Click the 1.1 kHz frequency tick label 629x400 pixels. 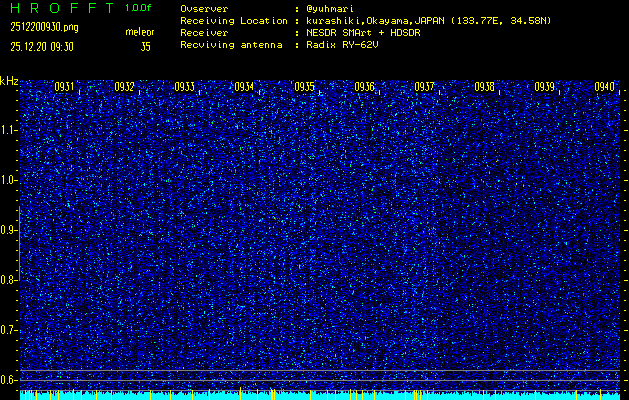[9, 130]
